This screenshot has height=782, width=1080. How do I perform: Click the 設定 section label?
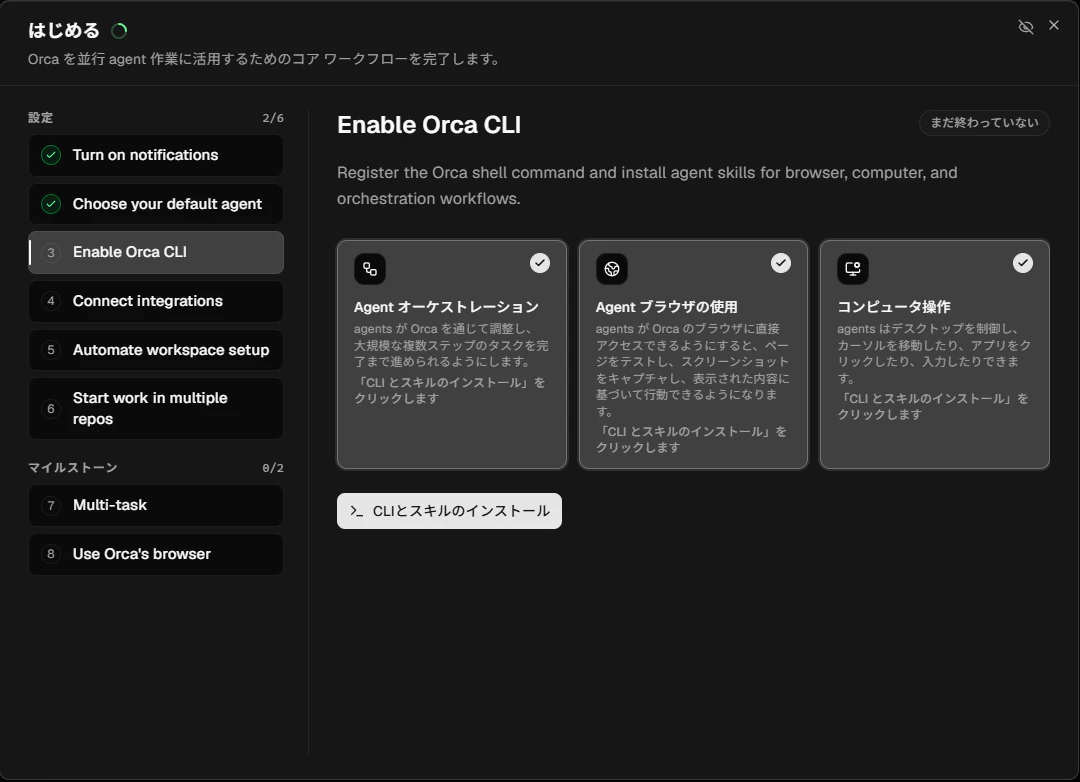click(x=41, y=118)
